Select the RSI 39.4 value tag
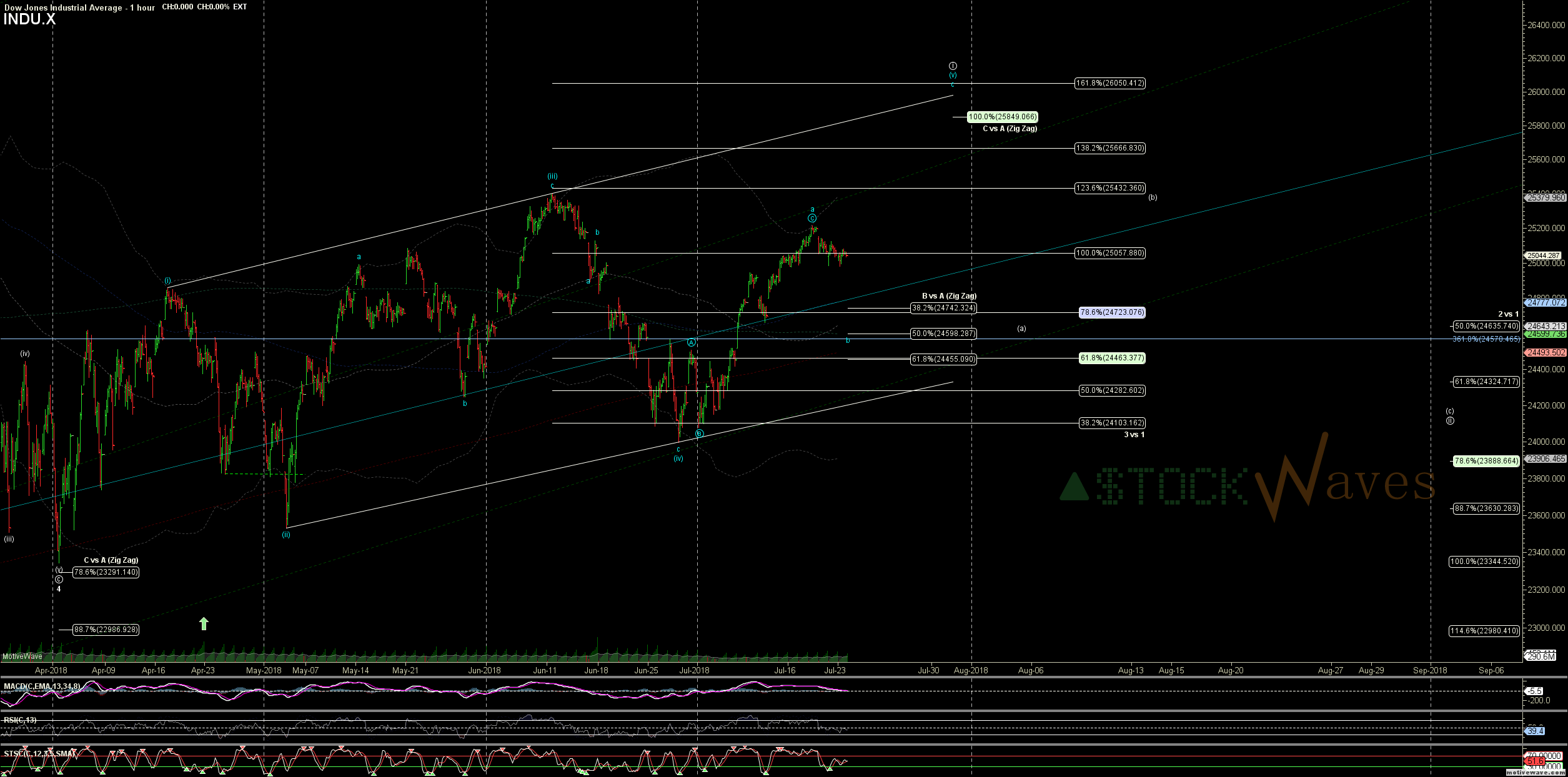The width and height of the screenshot is (1568, 777). [1536, 731]
